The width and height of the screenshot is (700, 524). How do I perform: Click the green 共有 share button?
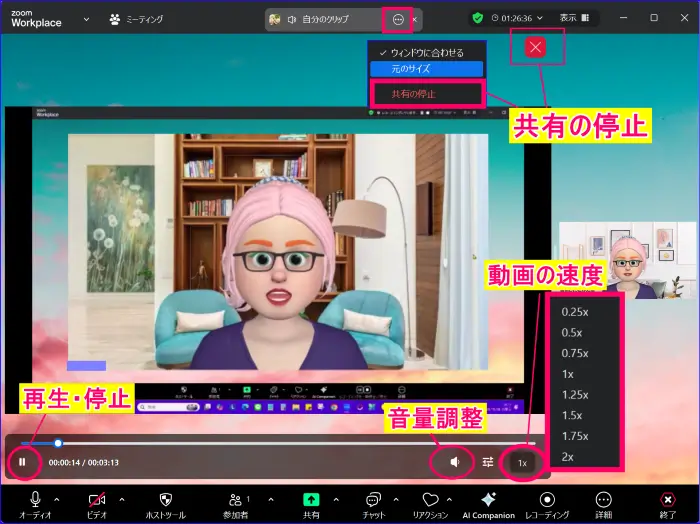pyautogui.click(x=311, y=505)
